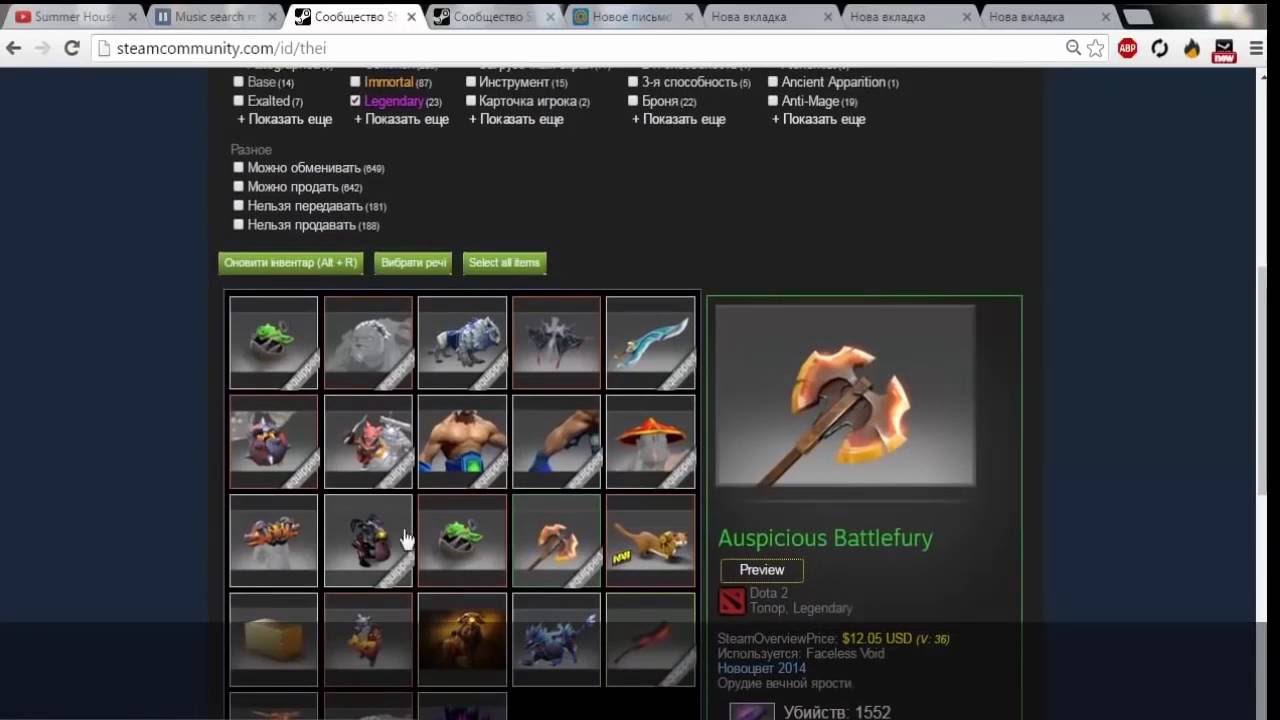Check the Нельзя передавать checkbox
Image resolution: width=1280 pixels, height=720 pixels.
(238, 206)
